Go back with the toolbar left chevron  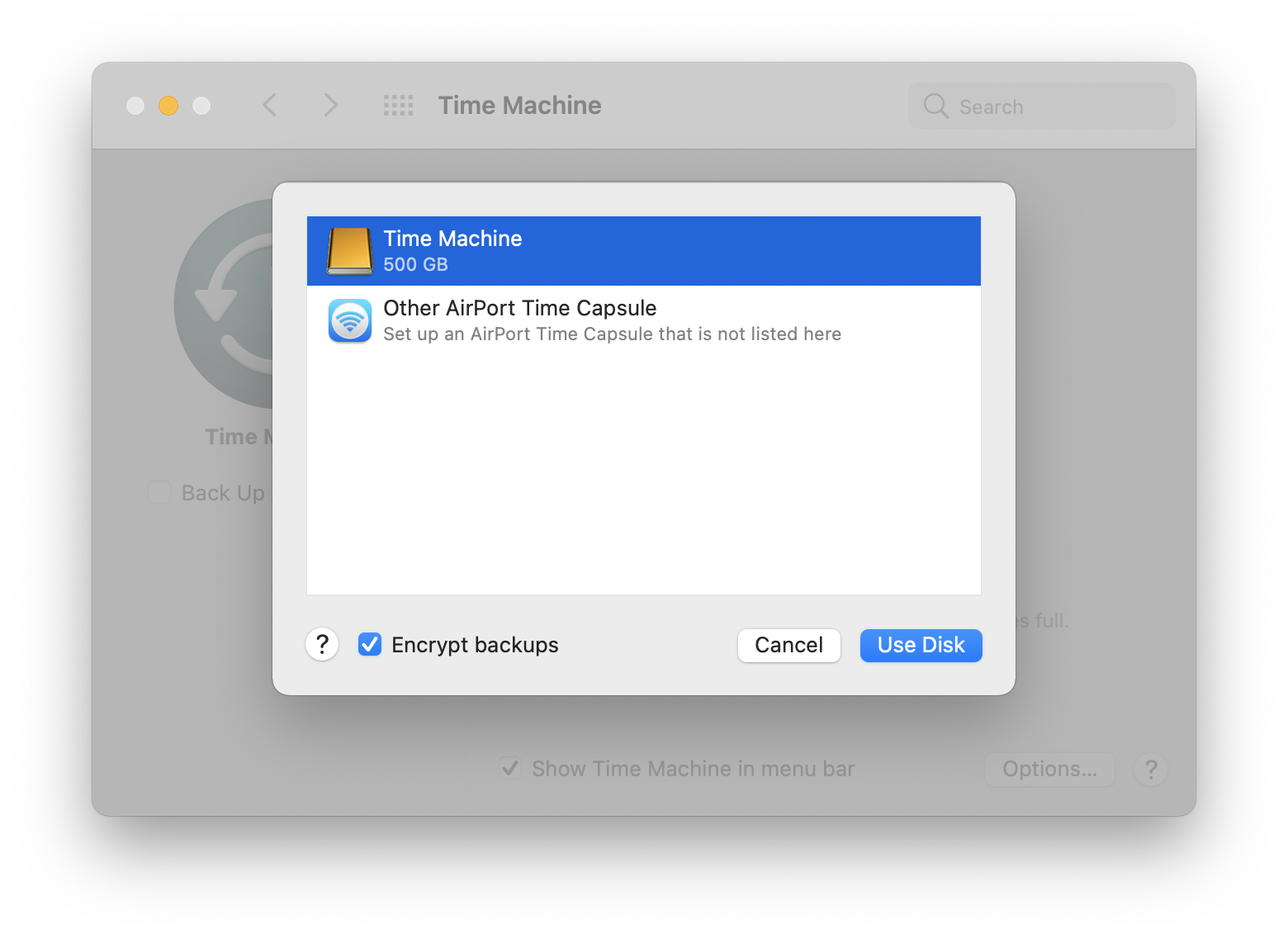click(x=269, y=105)
